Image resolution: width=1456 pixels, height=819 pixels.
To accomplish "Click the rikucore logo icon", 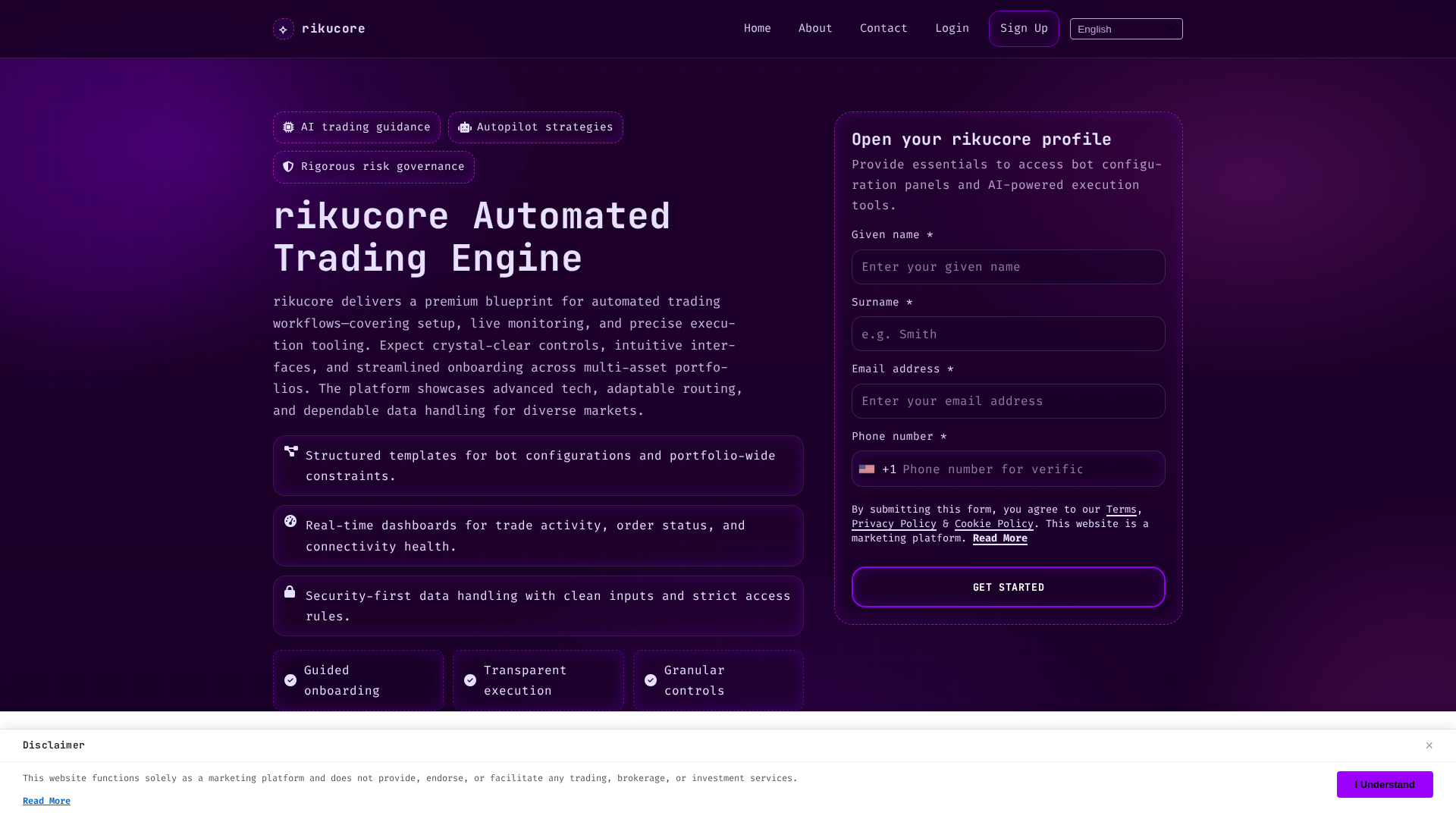I will click(x=284, y=29).
